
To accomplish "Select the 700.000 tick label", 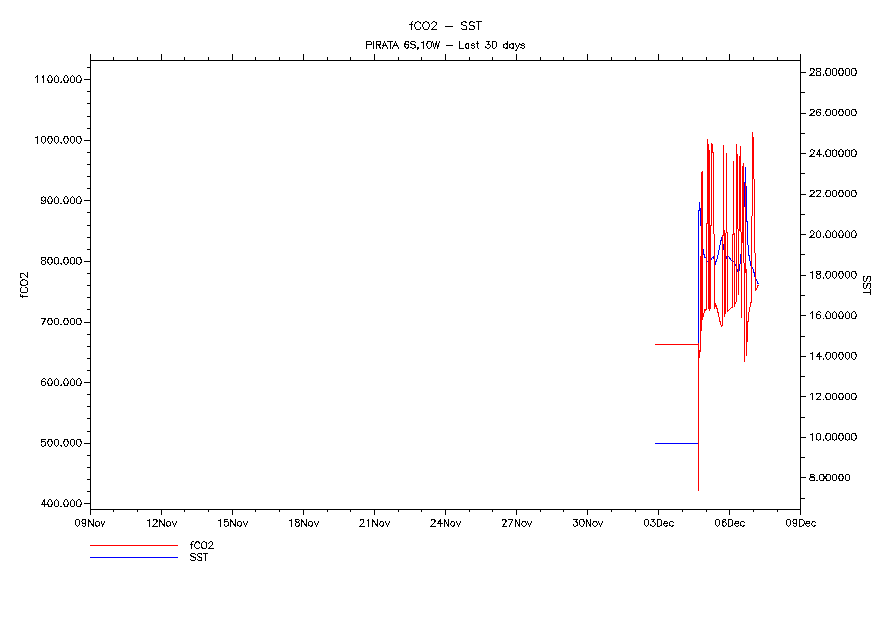I will (60, 322).
